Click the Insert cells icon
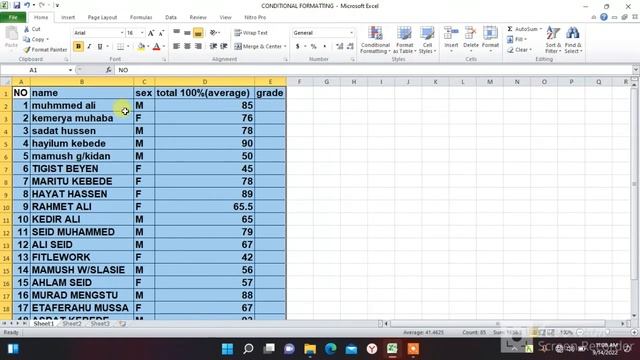This screenshot has width=640, height=360. 451,33
